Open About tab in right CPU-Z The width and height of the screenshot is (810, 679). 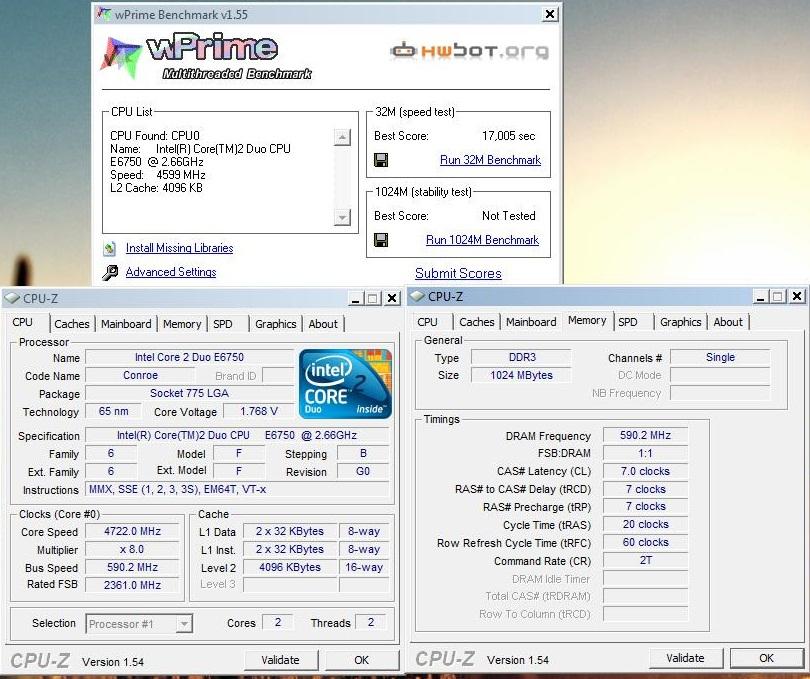[728, 322]
